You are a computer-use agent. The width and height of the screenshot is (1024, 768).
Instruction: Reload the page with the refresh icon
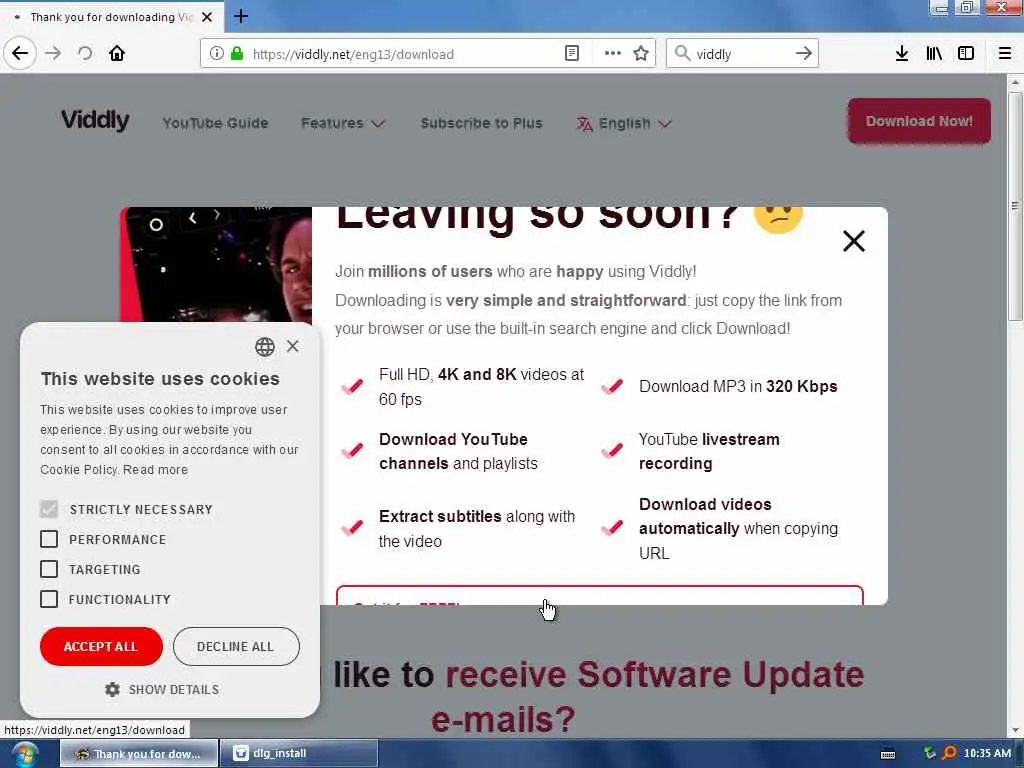point(85,53)
